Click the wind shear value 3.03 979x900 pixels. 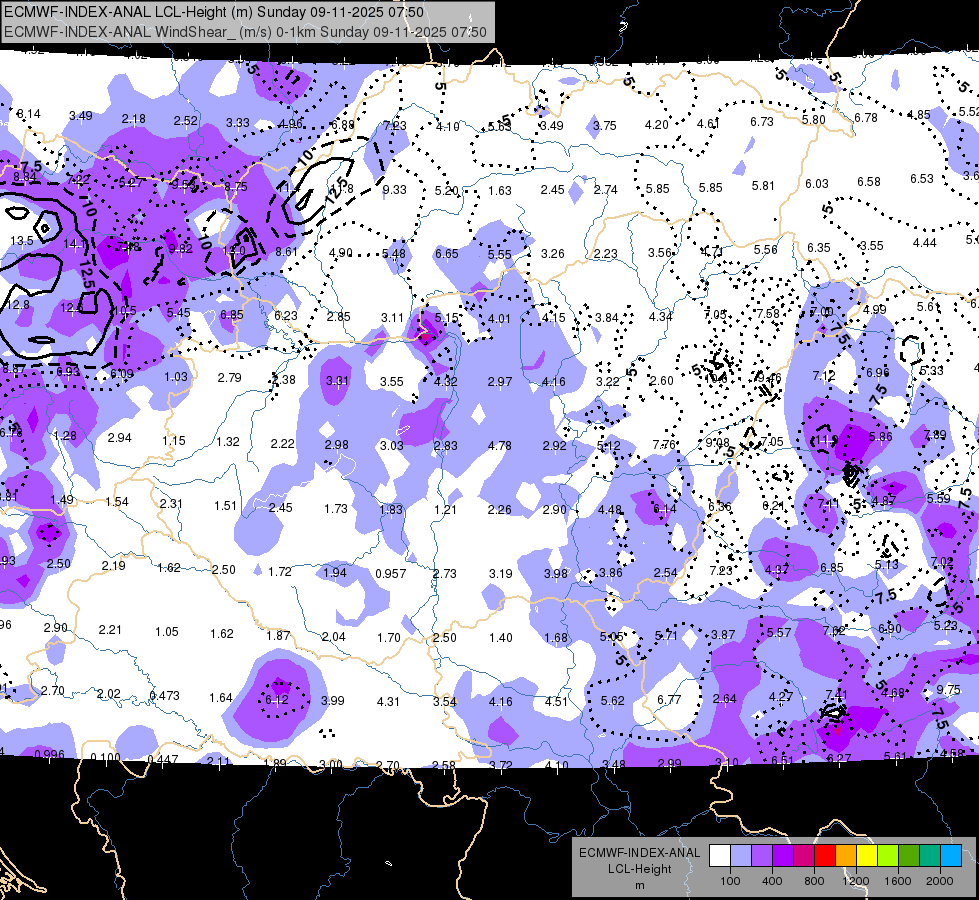(x=391, y=445)
